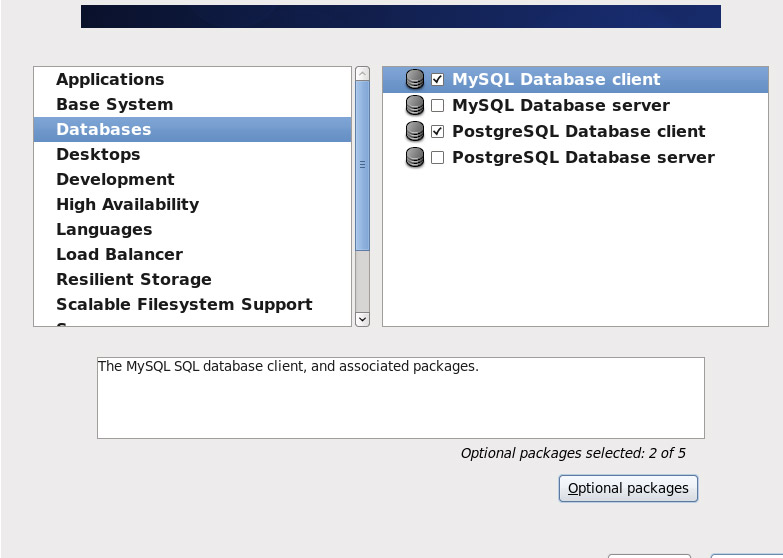Select the Load Balancer category
Viewport: 783px width, 558px height.
[193, 254]
